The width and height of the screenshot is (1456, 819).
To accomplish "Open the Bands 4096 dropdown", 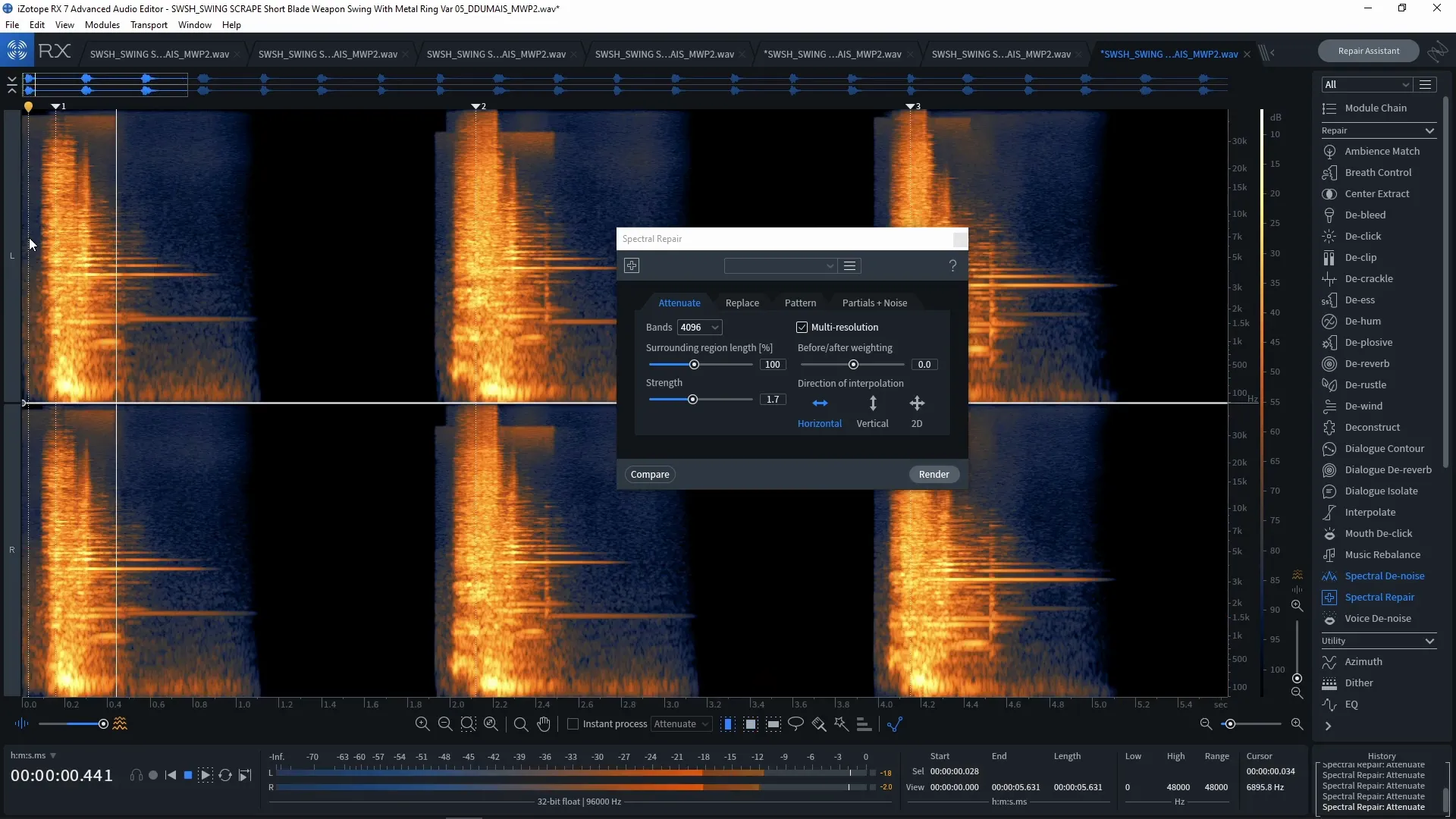I will pyautogui.click(x=699, y=327).
